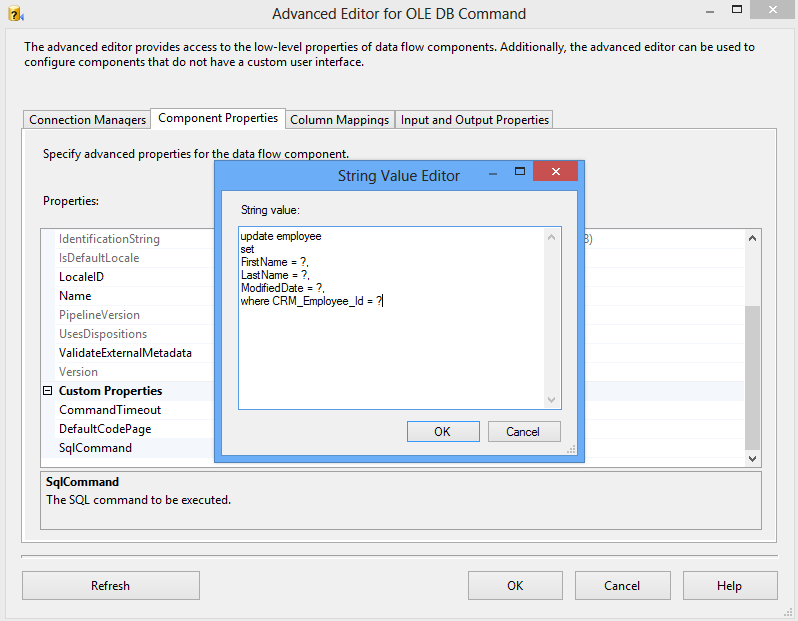Maximize the String Value Editor dialog

point(520,172)
